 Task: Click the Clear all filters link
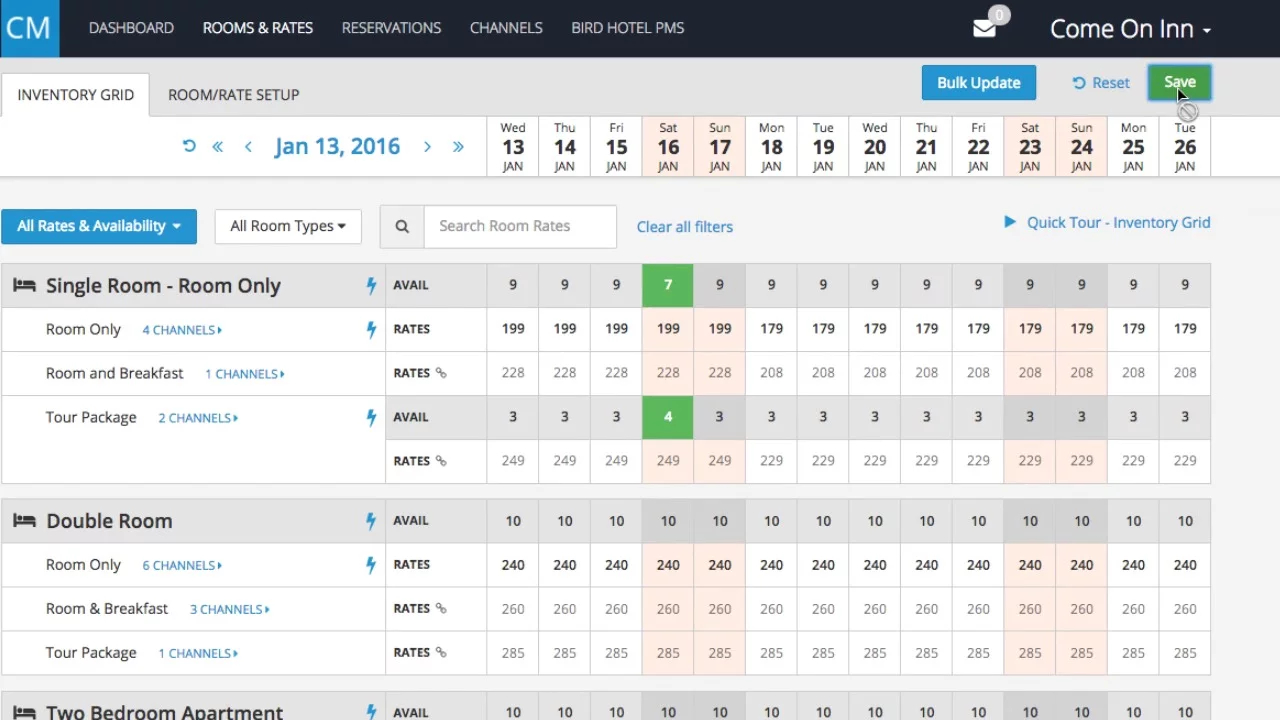click(684, 226)
